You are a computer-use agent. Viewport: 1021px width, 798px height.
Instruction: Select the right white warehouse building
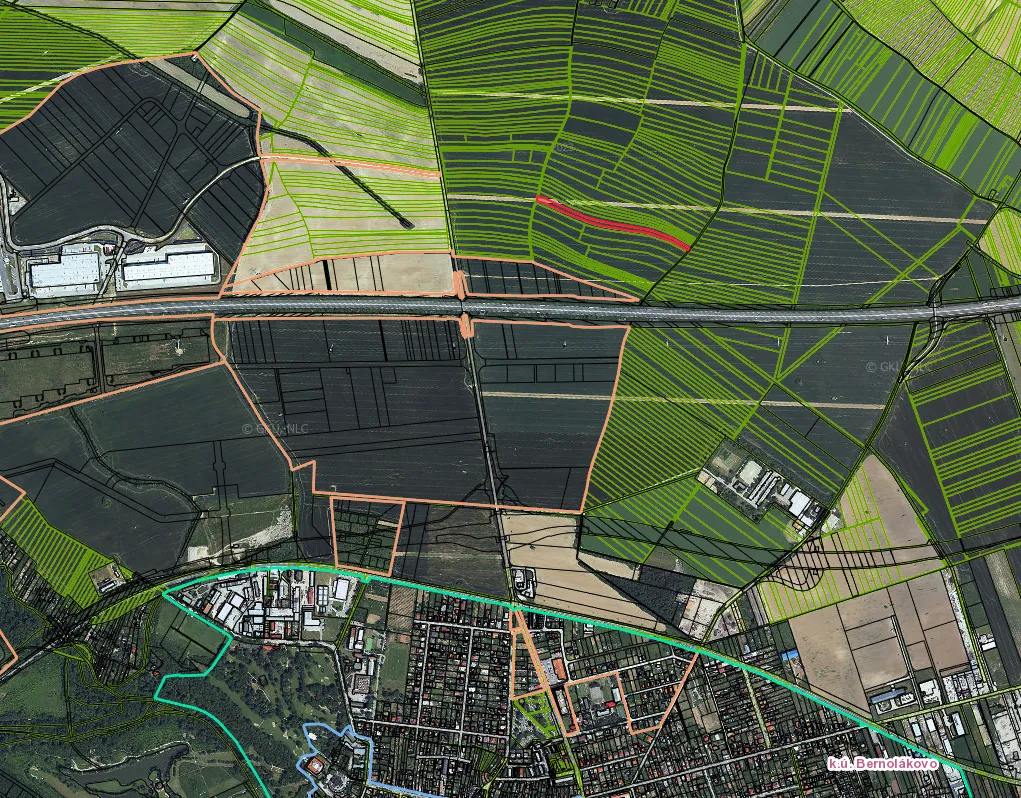coord(168,267)
